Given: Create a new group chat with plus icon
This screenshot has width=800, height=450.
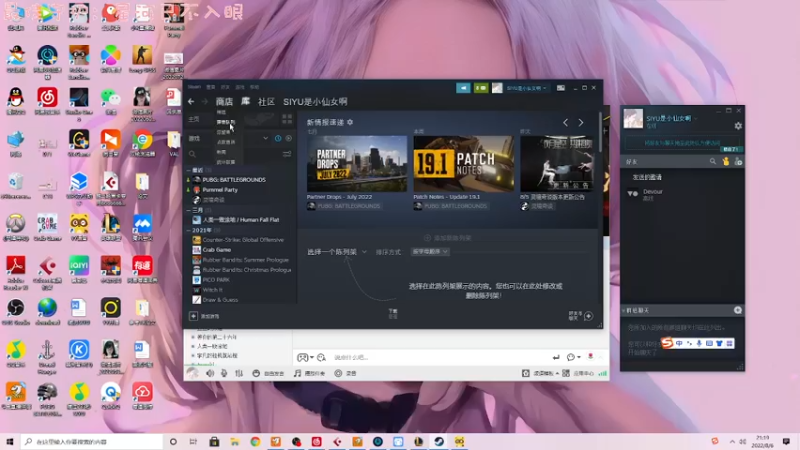Looking at the screenshot, I should (738, 310).
